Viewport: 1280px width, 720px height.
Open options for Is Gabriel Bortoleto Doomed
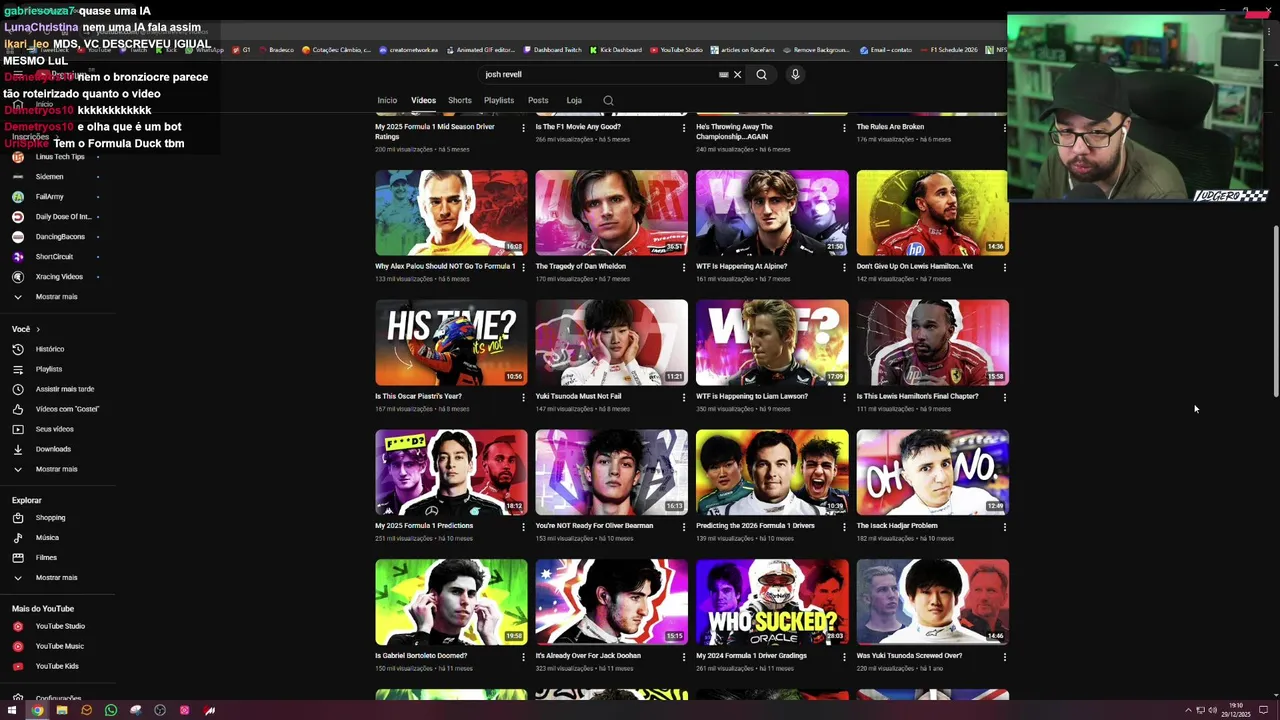[x=523, y=656]
